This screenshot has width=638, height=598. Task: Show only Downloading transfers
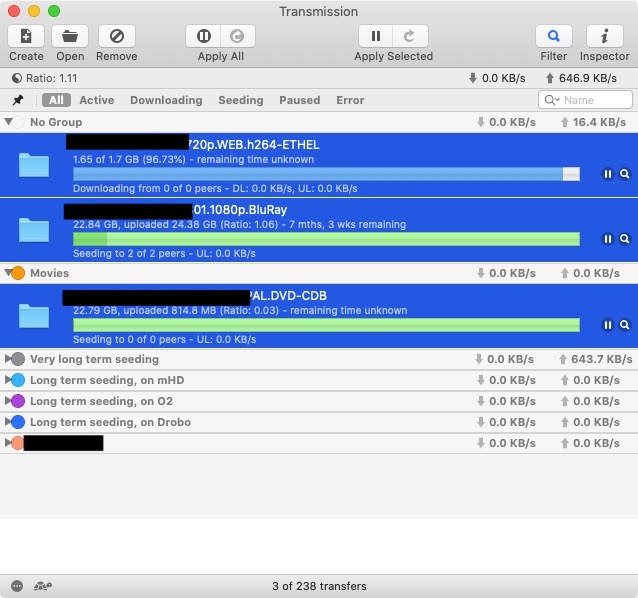pyautogui.click(x=166, y=100)
